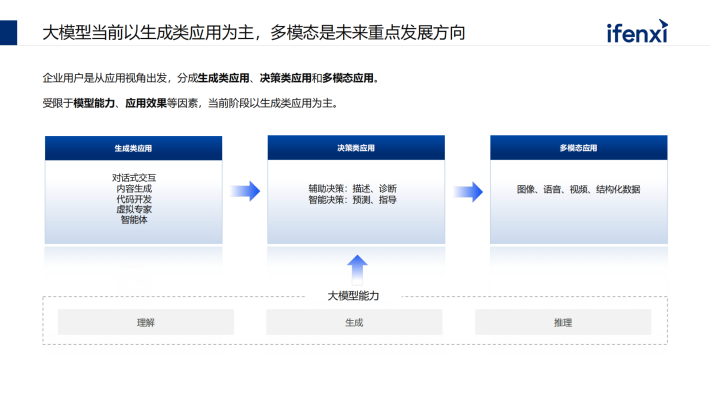Click the 图像、语音、视频、结构化数据 text
Image resolution: width=710 pixels, height=399 pixels.
coord(578,189)
